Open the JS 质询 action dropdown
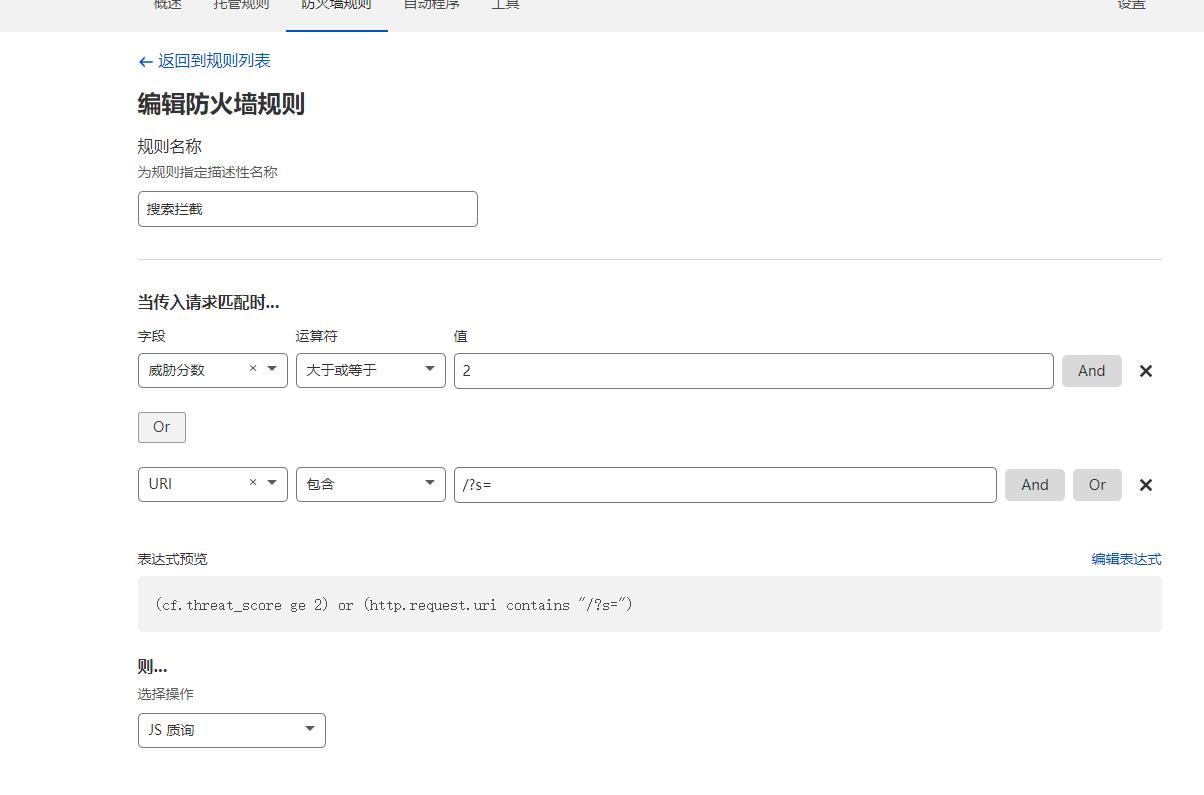 [x=232, y=730]
